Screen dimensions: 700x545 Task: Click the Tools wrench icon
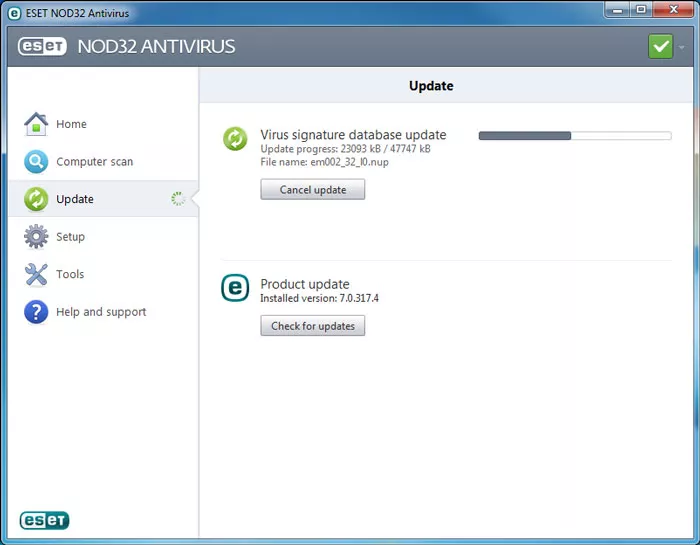[x=36, y=274]
